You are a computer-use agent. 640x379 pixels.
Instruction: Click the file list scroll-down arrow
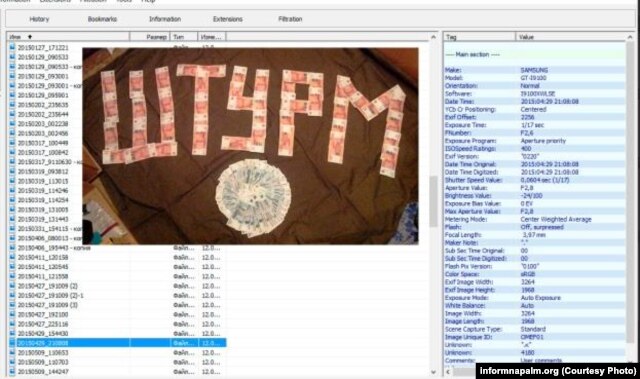tap(433, 372)
